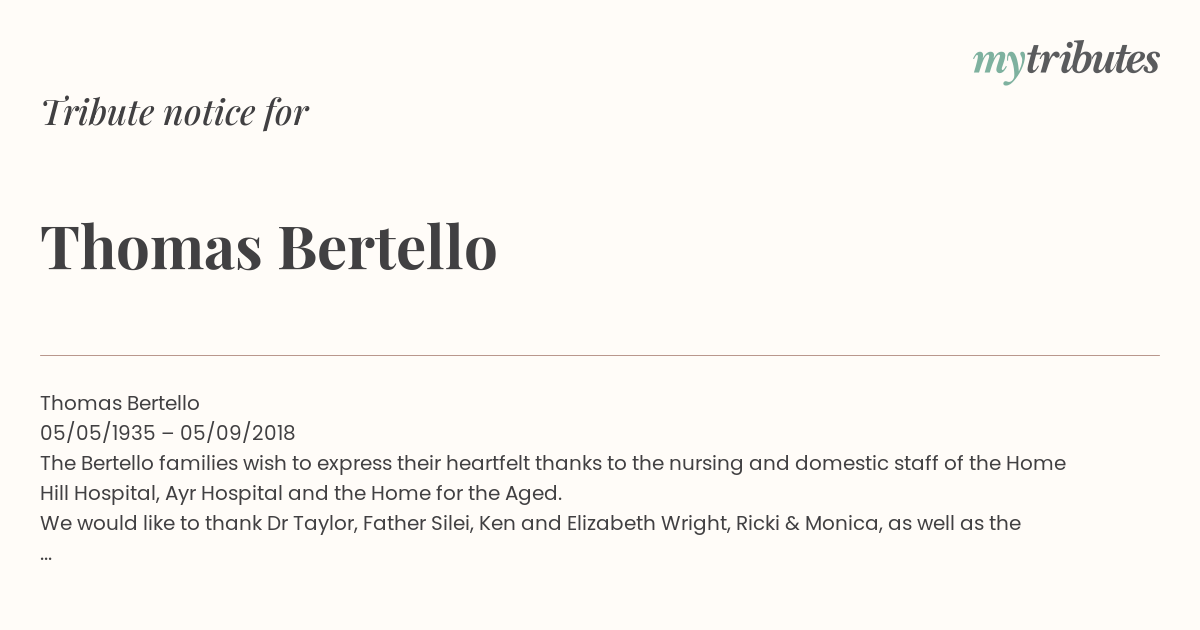Screen dimensions: 1200x630
Task: Click the 'tributes' part of the logo
Action: point(1093,60)
